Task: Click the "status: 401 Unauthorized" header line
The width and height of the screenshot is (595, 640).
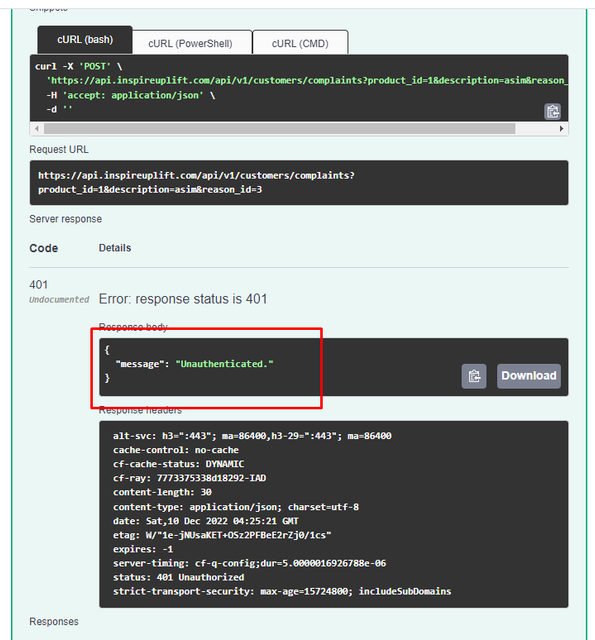Action: tap(178, 577)
